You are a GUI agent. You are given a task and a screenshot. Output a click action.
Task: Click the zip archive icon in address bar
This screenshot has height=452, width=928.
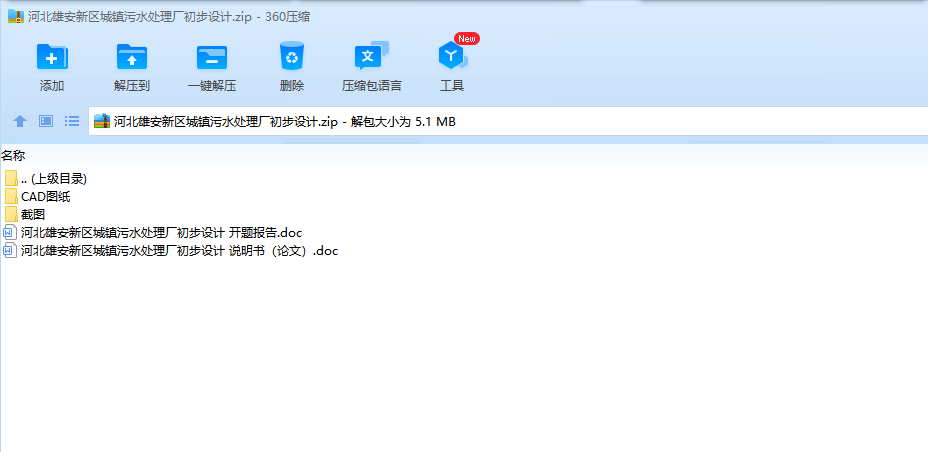click(102, 121)
